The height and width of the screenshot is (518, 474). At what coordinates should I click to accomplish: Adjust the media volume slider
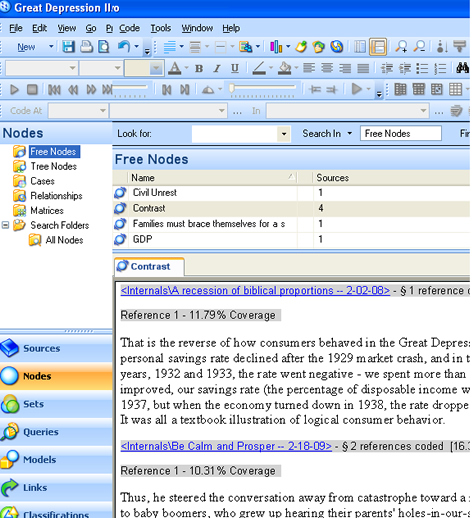coord(262,89)
